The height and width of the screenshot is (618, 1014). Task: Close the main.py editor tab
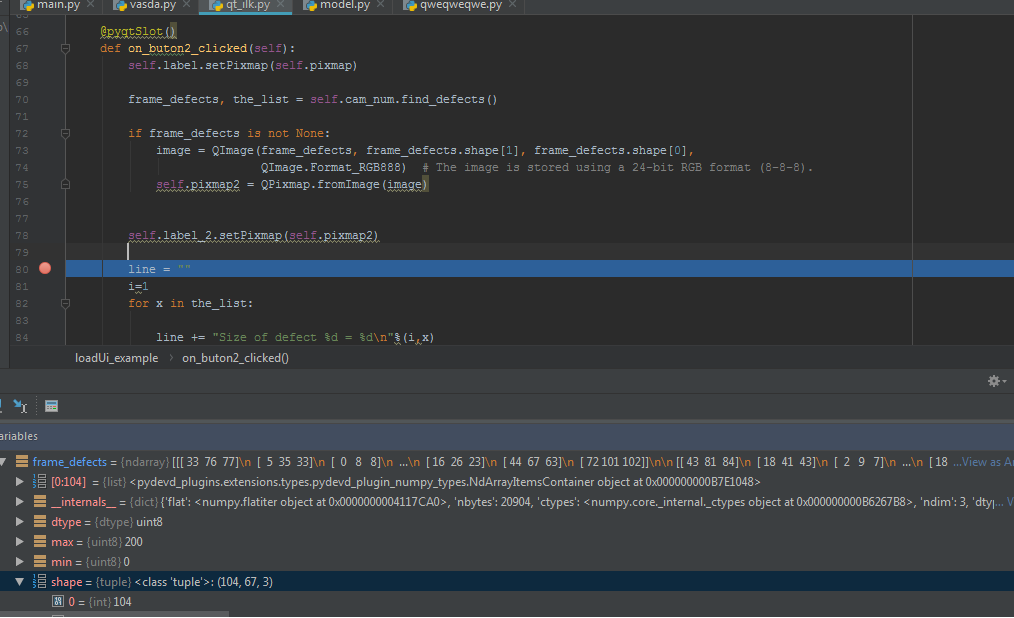(91, 5)
